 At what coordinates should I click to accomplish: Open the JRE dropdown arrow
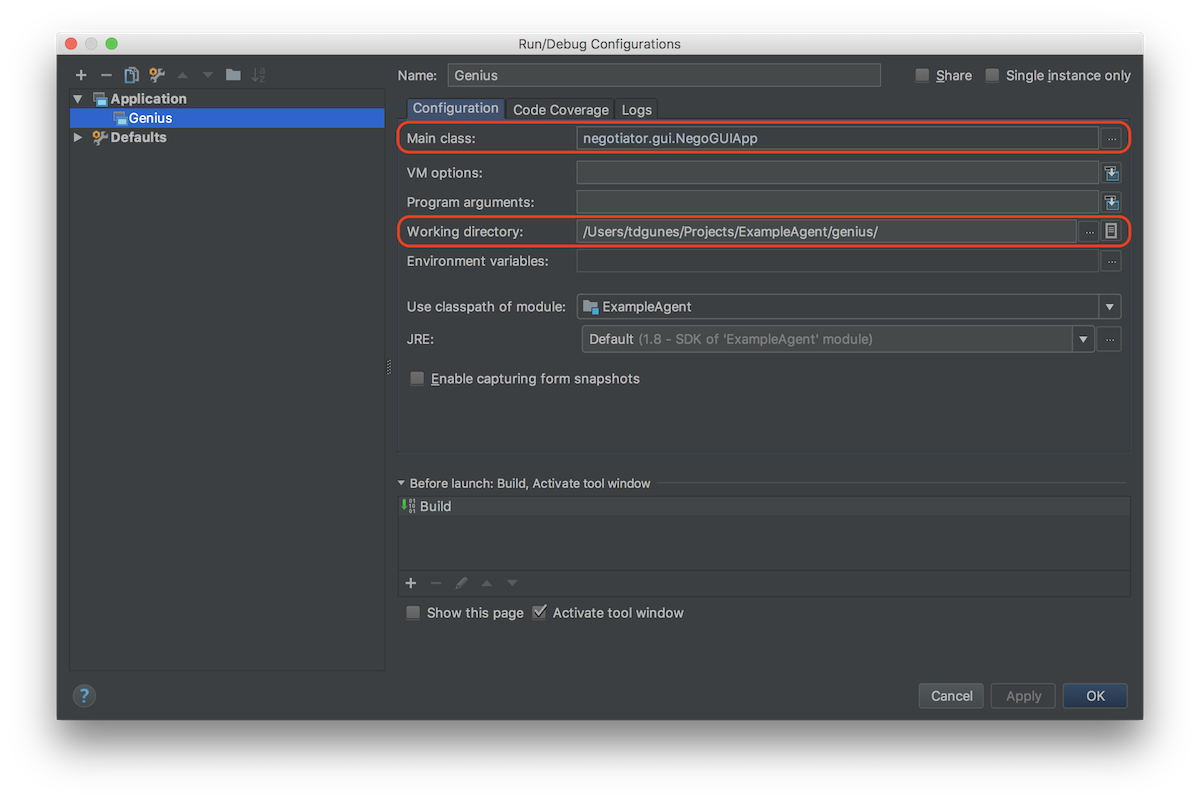(1083, 339)
